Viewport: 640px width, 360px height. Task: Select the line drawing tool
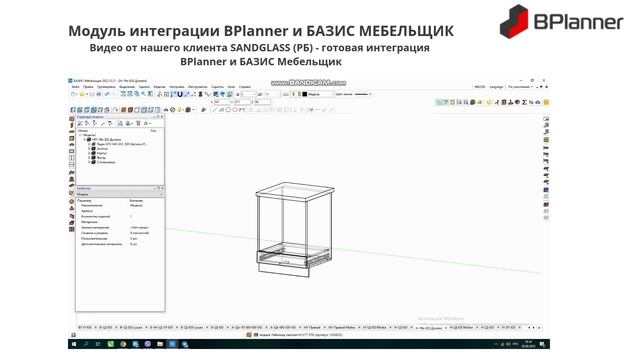coord(215,110)
